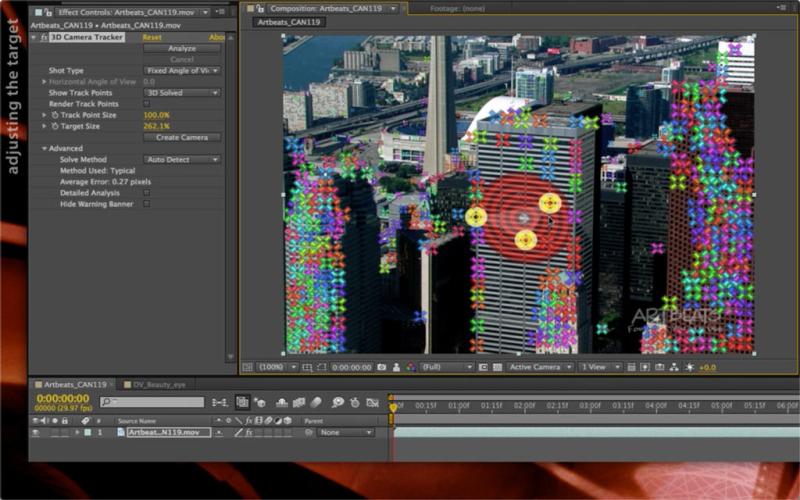The image size is (800, 500).
Task: Click the Create Camera button
Action: 182,137
